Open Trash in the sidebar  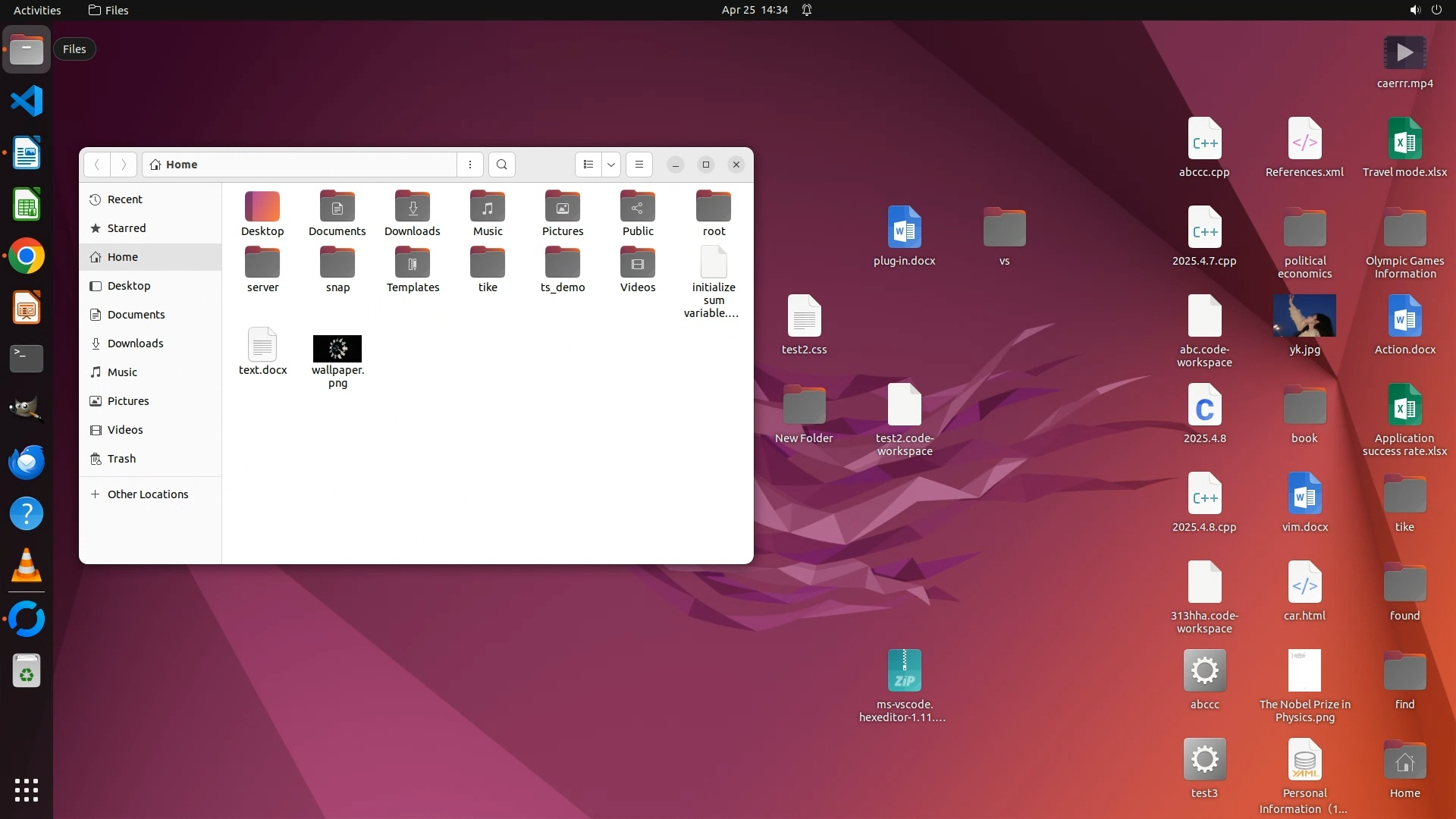[121, 459]
